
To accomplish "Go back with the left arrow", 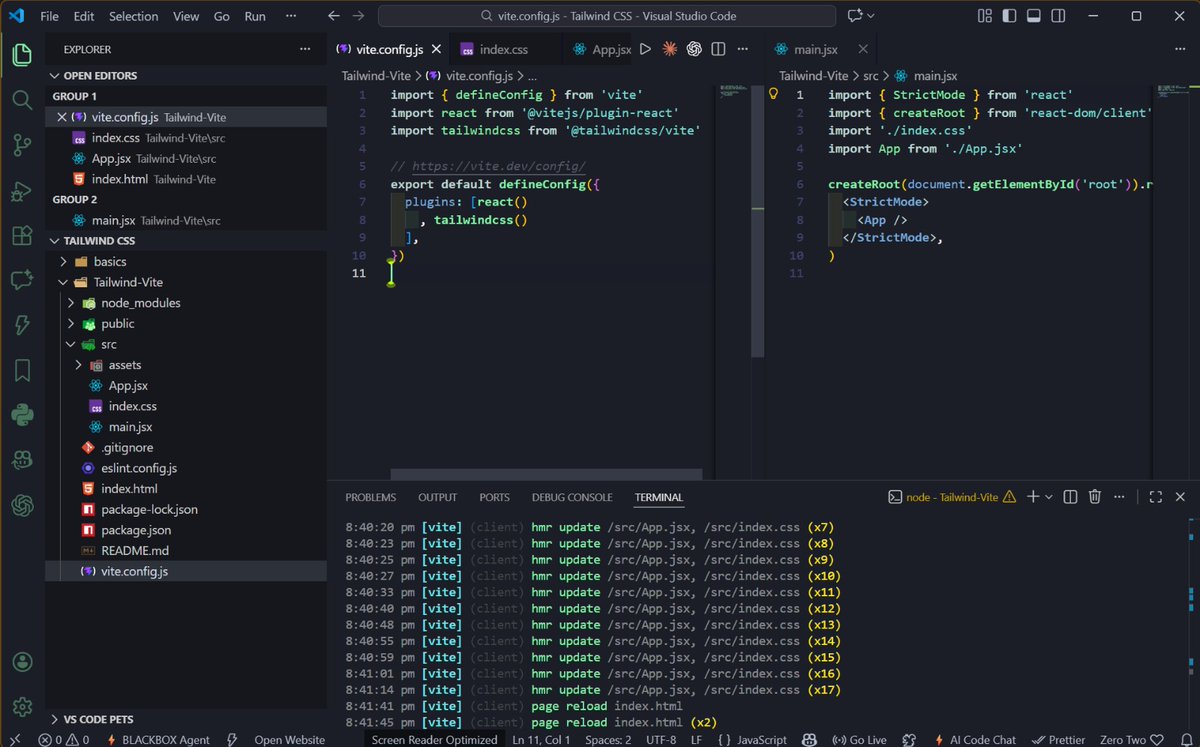I will (x=334, y=16).
